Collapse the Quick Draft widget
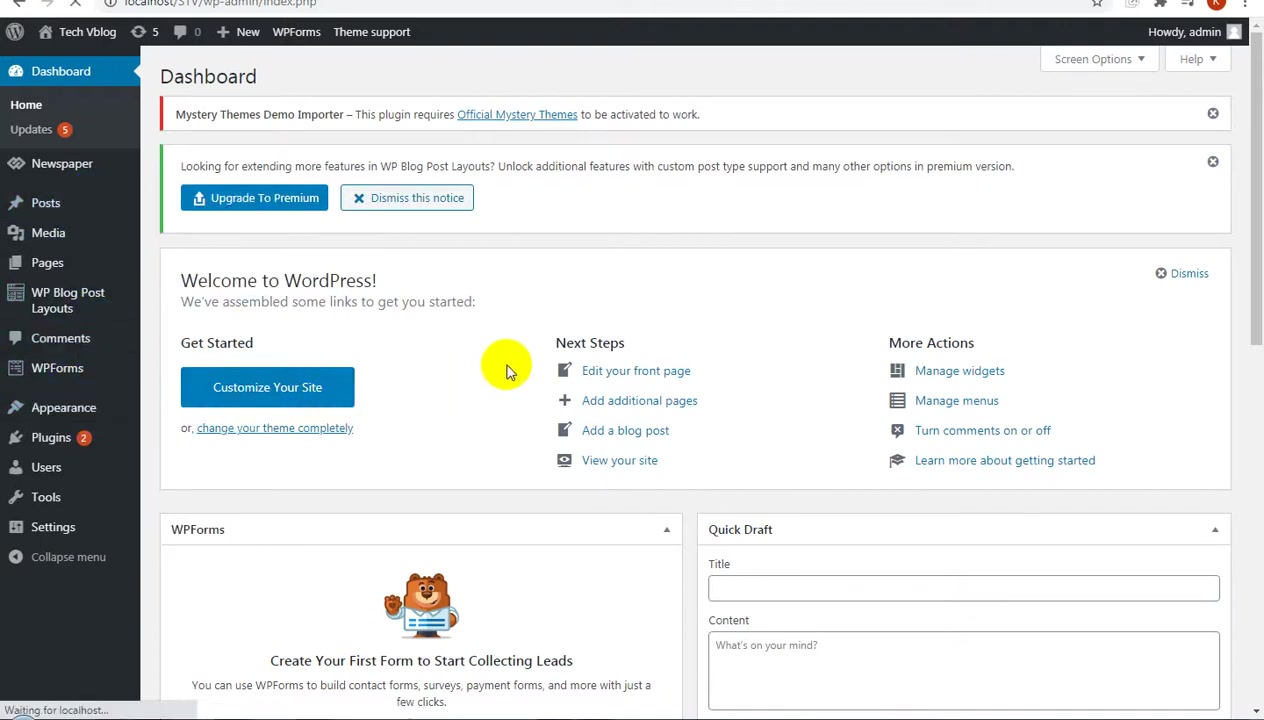The height and width of the screenshot is (720, 1264). coord(1215,530)
